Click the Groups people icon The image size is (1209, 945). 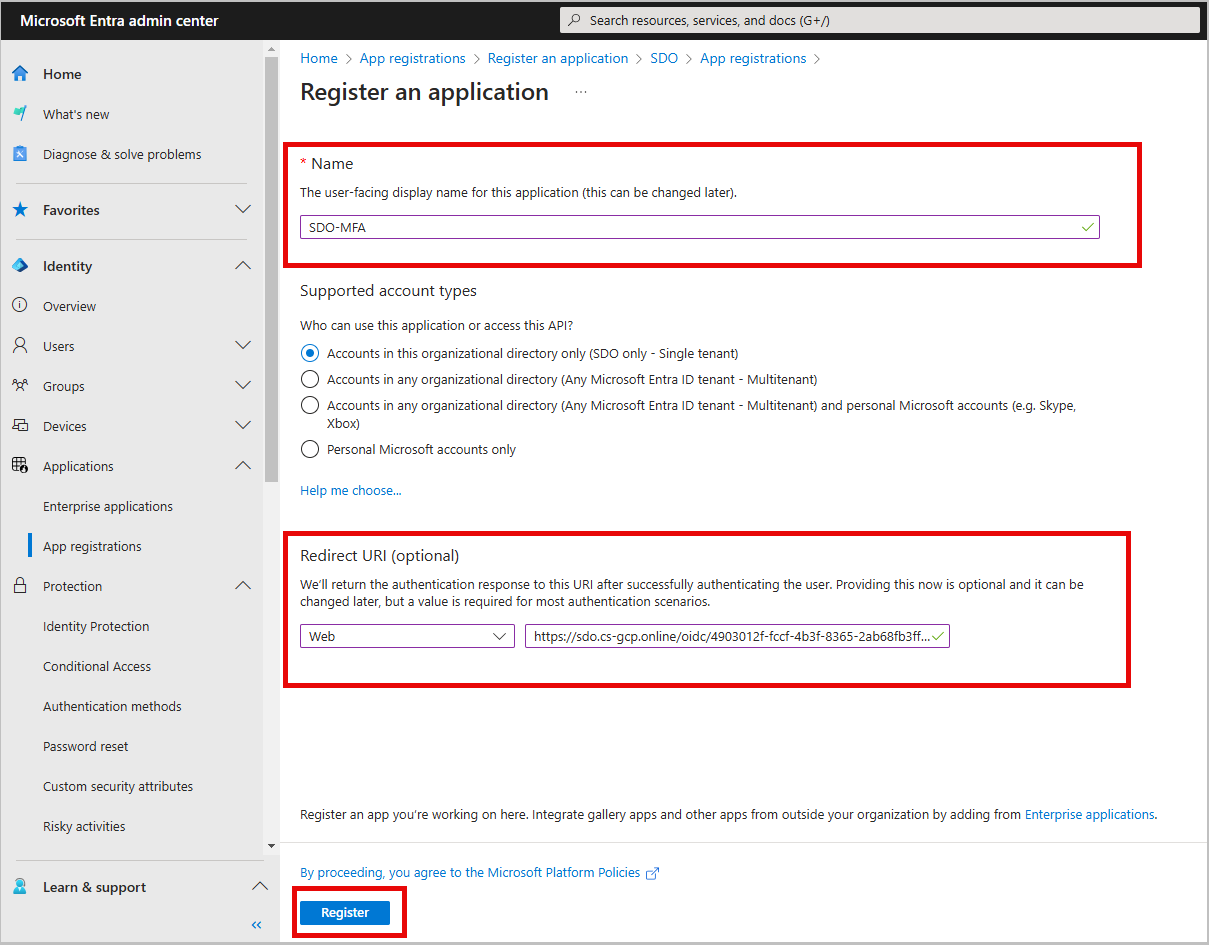[20, 386]
